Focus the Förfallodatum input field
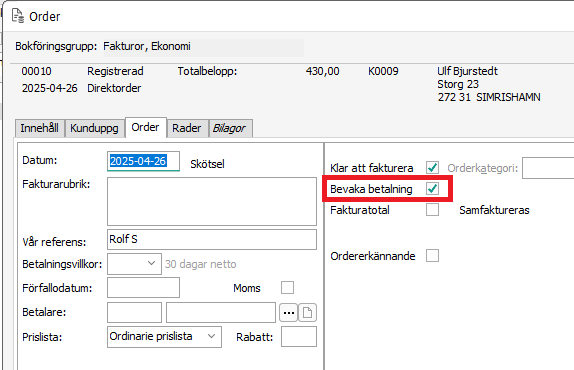The width and height of the screenshot is (574, 370). [x=144, y=288]
